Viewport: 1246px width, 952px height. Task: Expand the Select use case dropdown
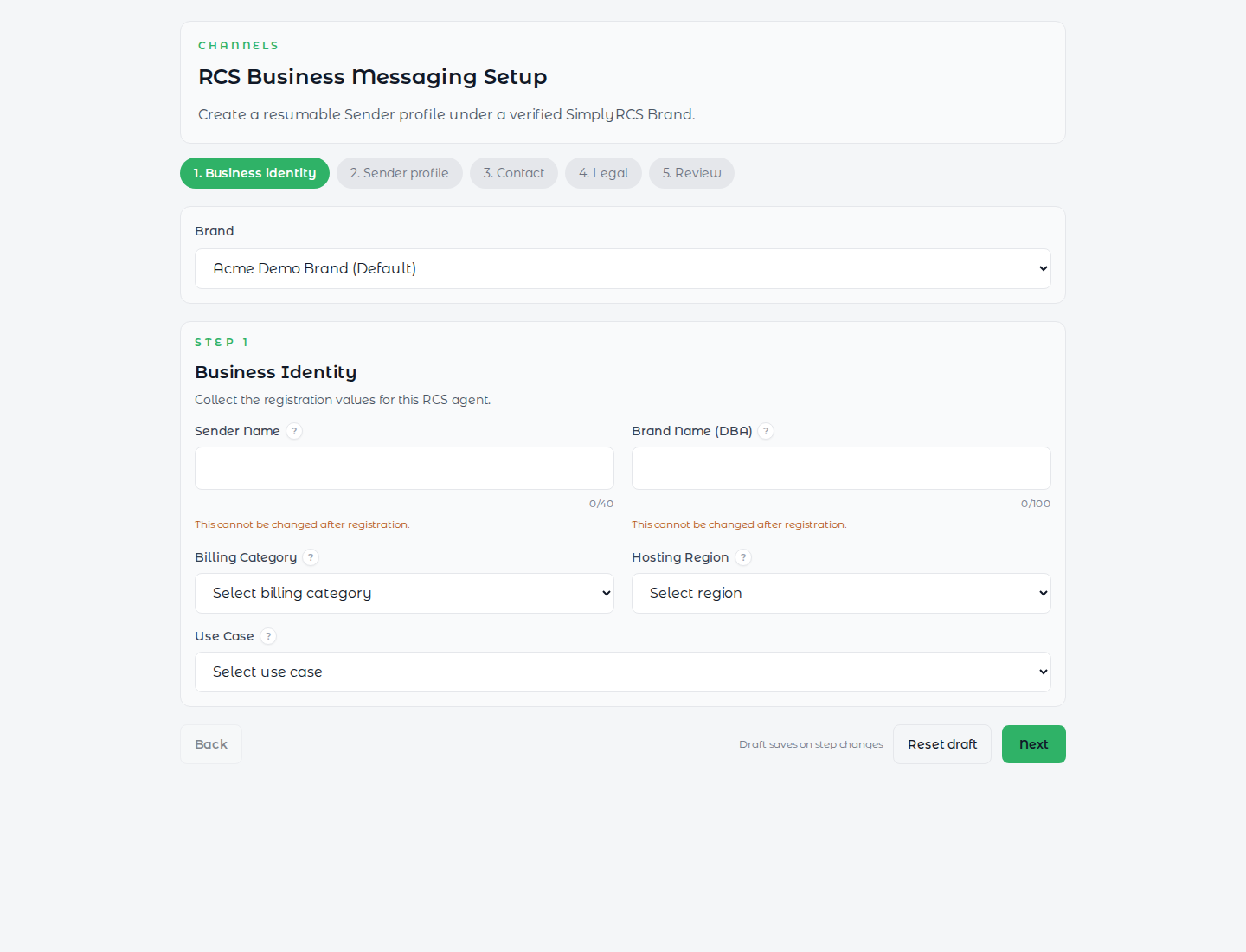[x=623, y=672]
